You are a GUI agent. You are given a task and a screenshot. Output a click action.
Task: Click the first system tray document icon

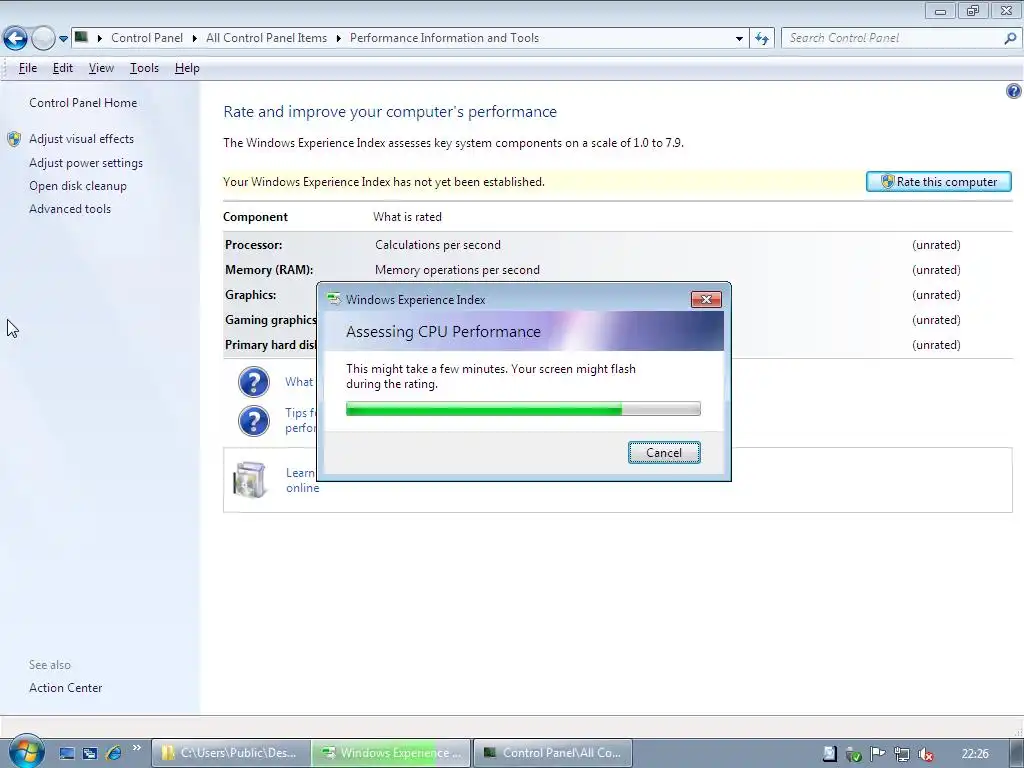click(829, 754)
